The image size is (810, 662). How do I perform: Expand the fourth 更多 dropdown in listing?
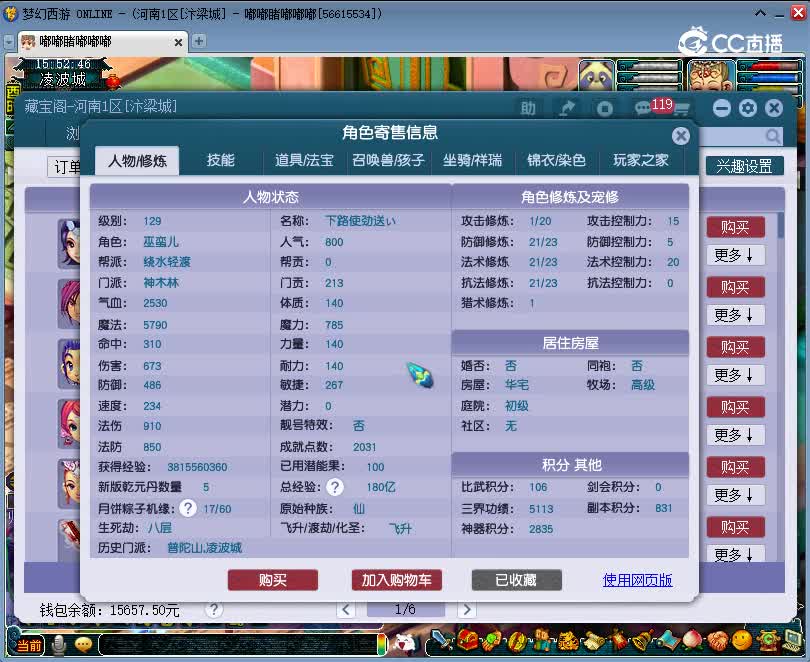coord(735,435)
